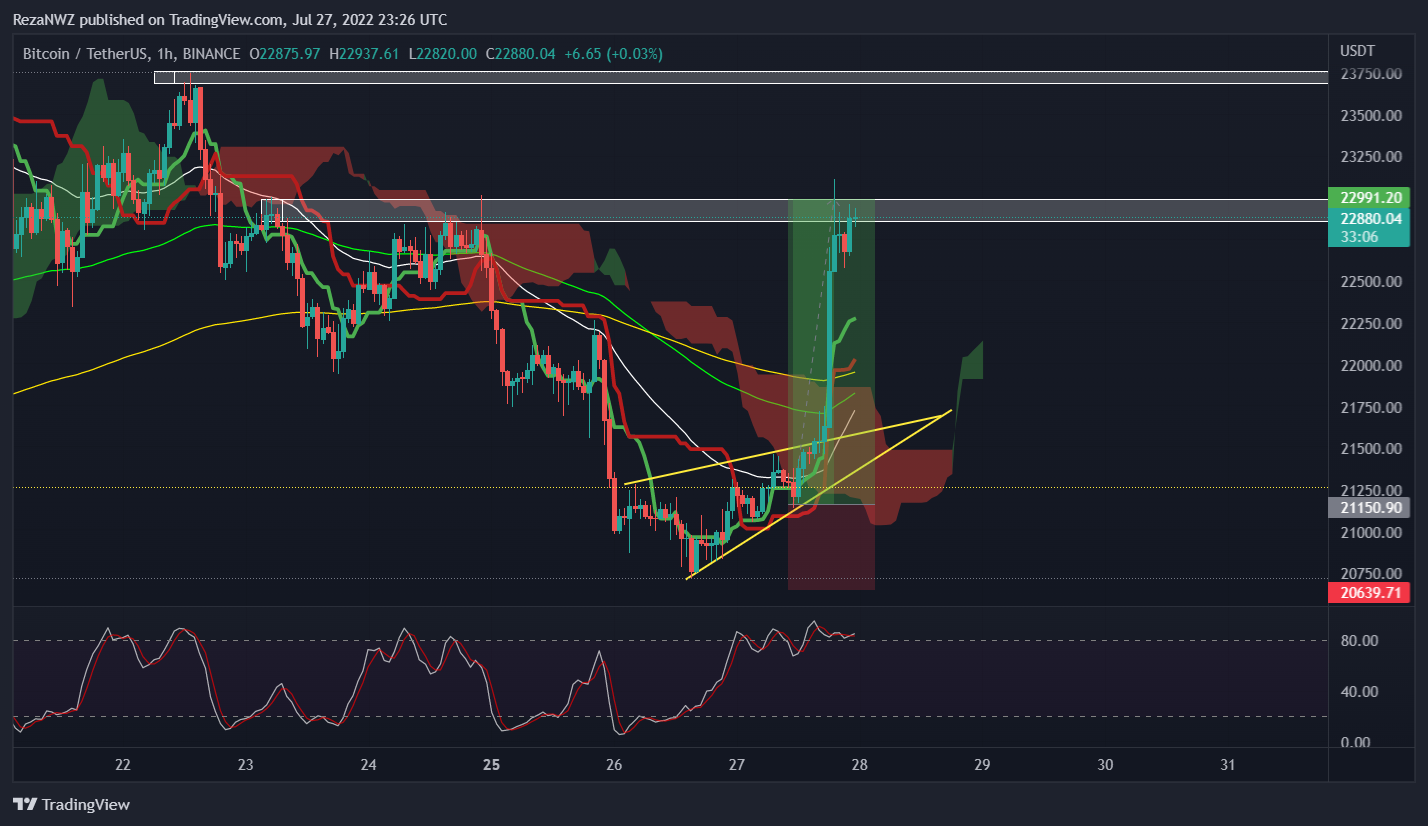Click the published-by header text with RezaNWZ
Image resolution: width=1428 pixels, height=826 pixels.
(230, 20)
